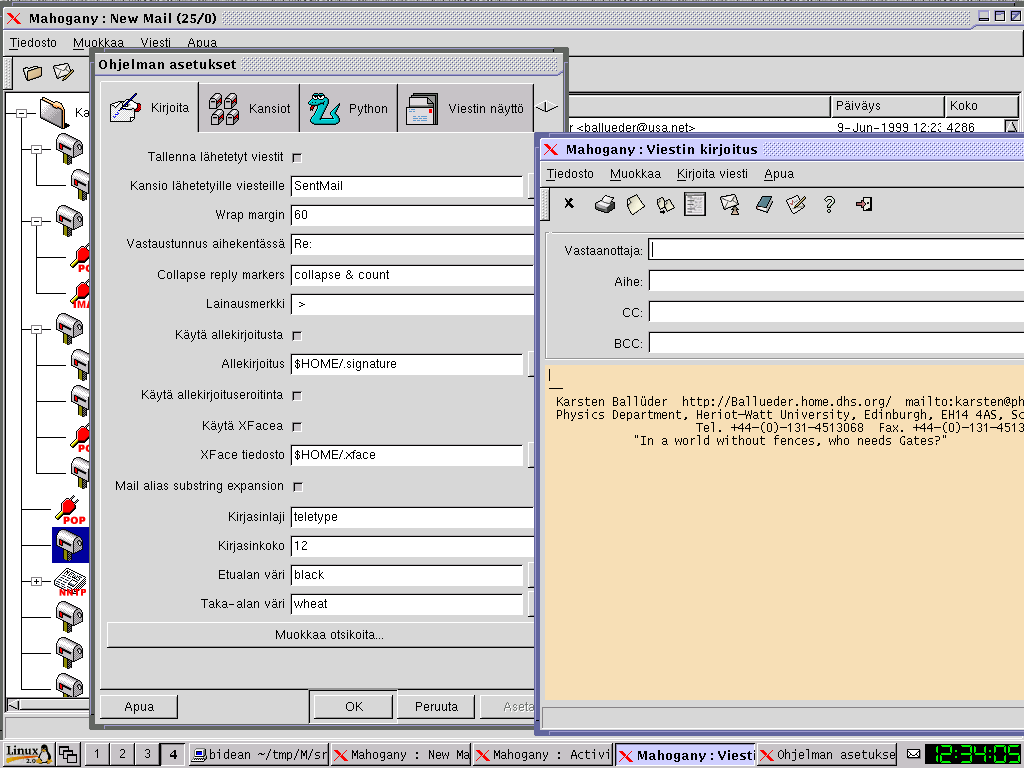
Task: Click Muokkaa otsikoita... button
Action: (321, 635)
